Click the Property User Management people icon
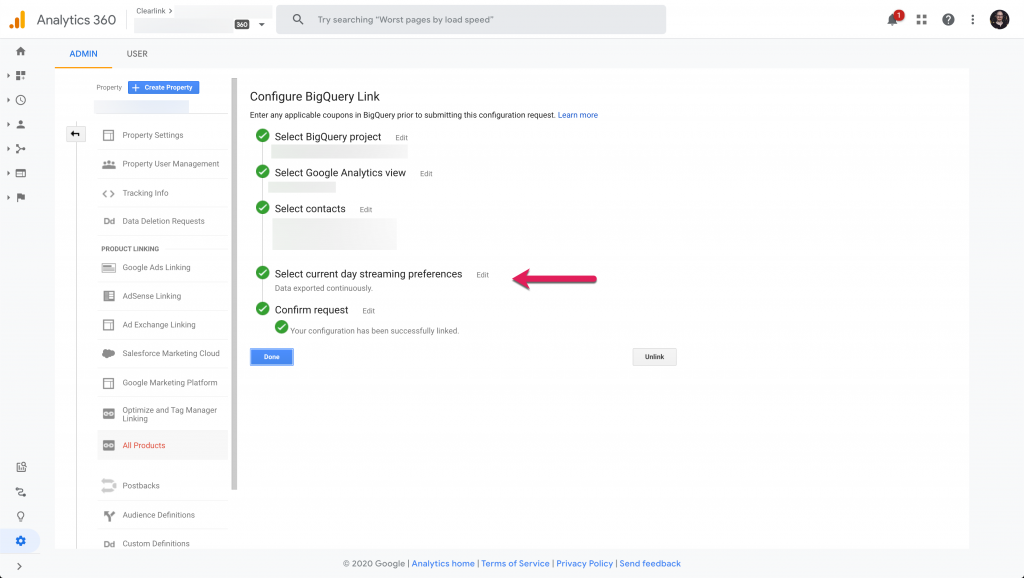The image size is (1024, 578). pyautogui.click(x=108, y=164)
